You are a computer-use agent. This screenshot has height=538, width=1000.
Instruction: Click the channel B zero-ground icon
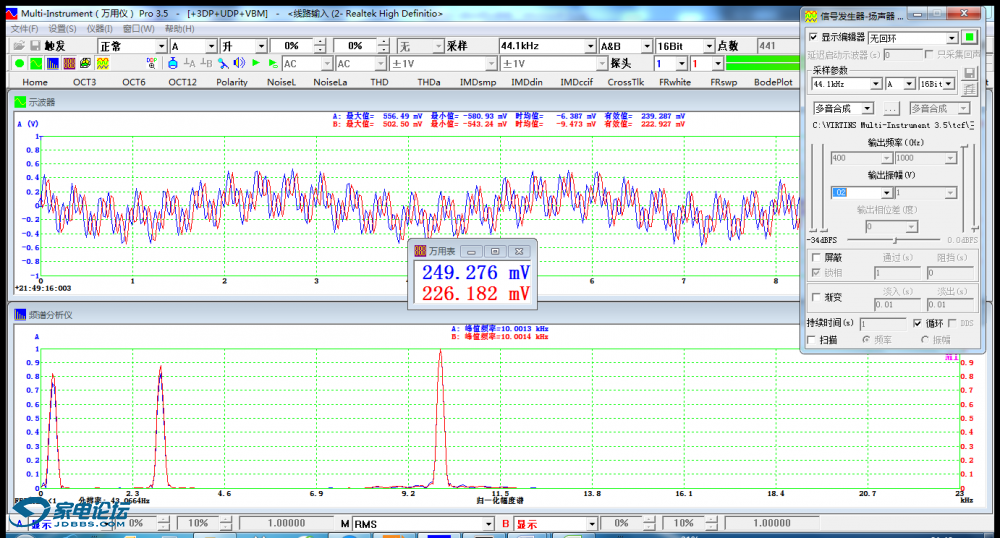click(206, 63)
